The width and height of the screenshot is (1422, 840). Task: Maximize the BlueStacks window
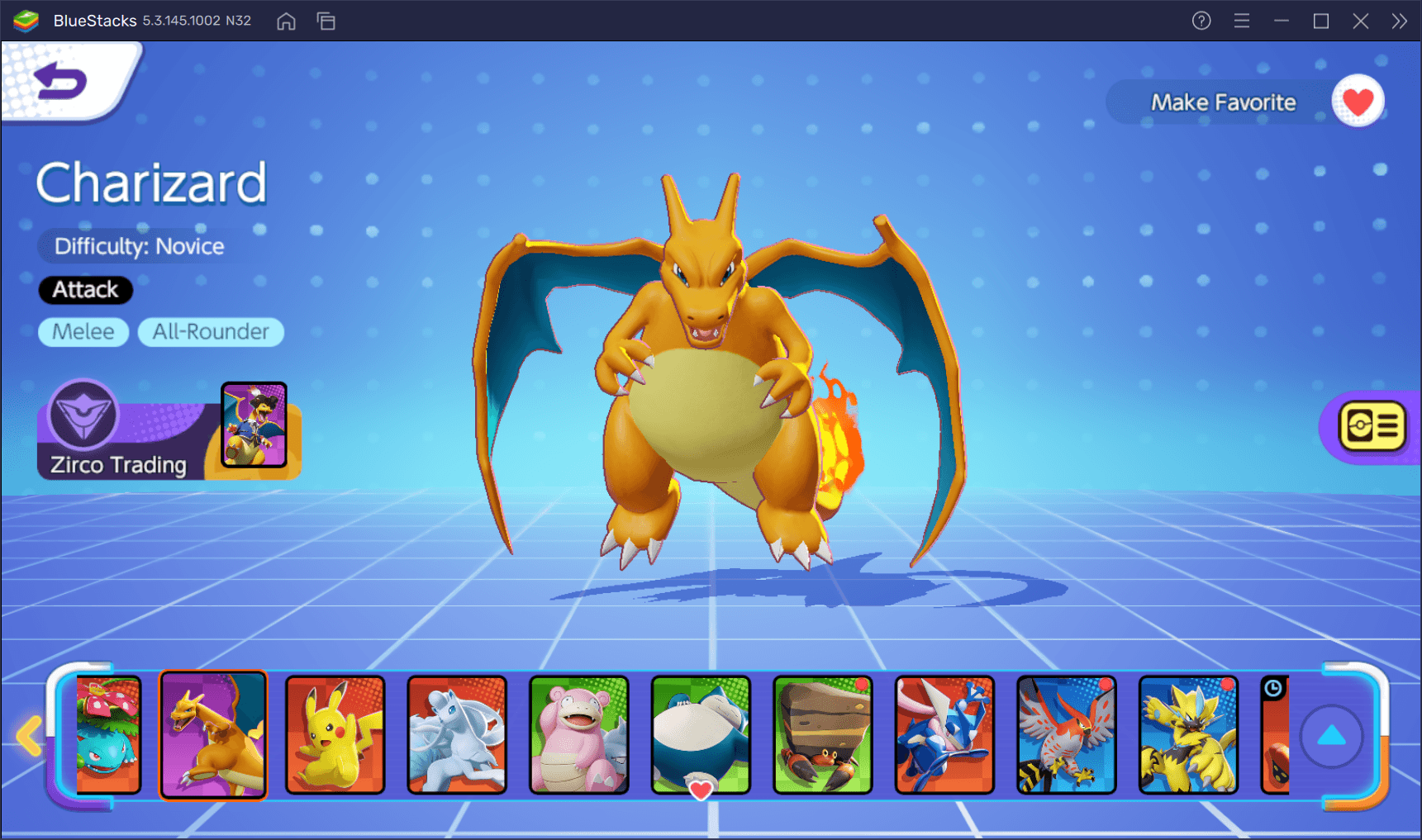(x=1321, y=21)
